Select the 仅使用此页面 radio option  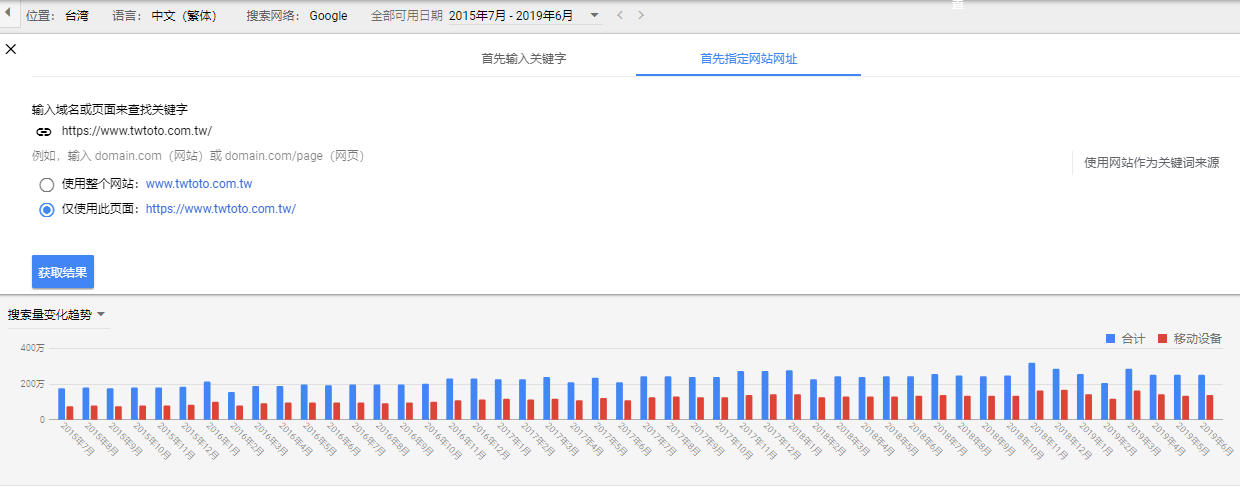pos(46,210)
